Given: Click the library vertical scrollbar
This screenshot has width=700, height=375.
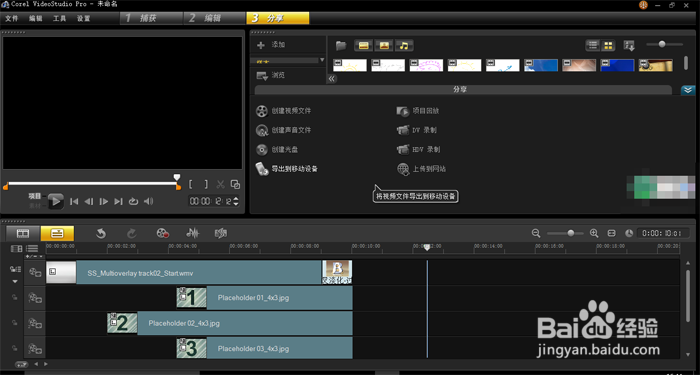Looking at the screenshot, I should click(686, 63).
